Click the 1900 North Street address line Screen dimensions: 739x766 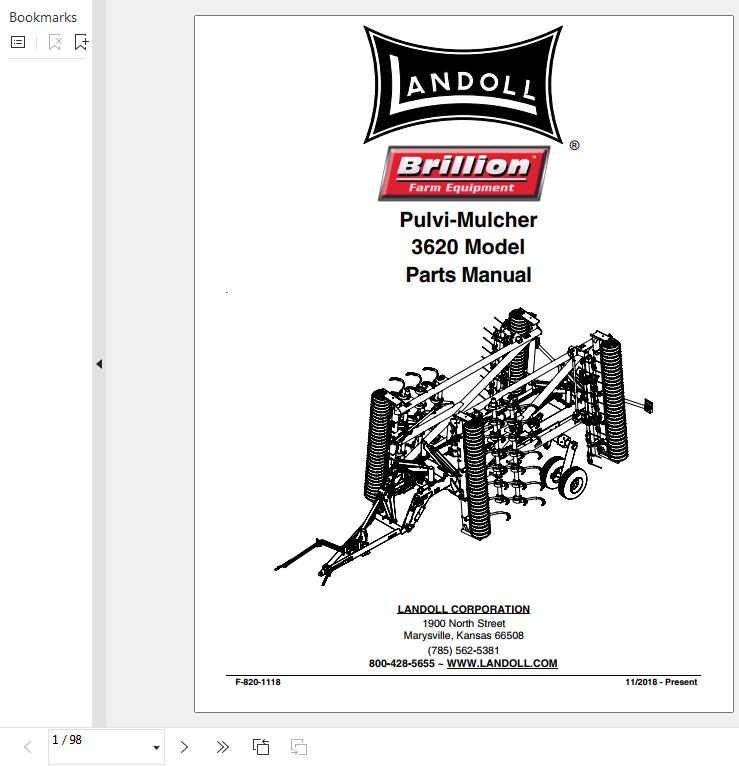click(464, 623)
